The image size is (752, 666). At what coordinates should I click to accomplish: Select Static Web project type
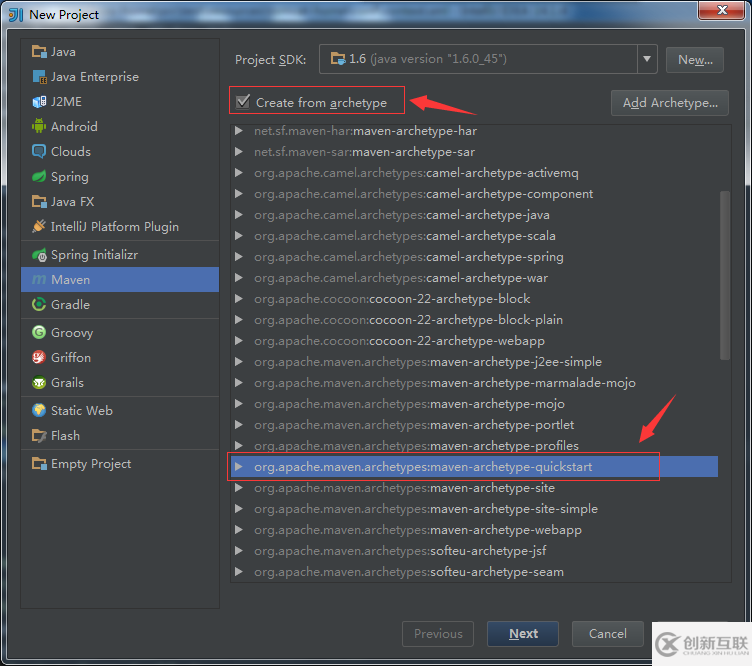120,410
